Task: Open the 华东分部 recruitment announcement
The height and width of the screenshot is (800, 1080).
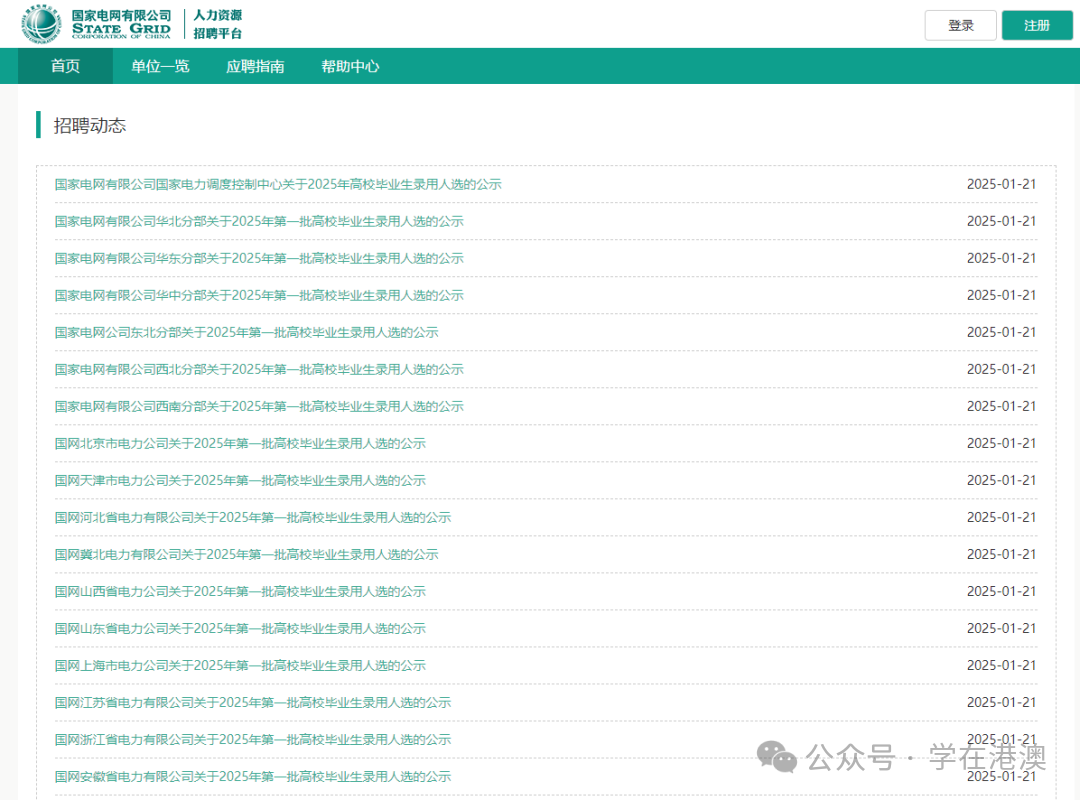Action: click(259, 258)
